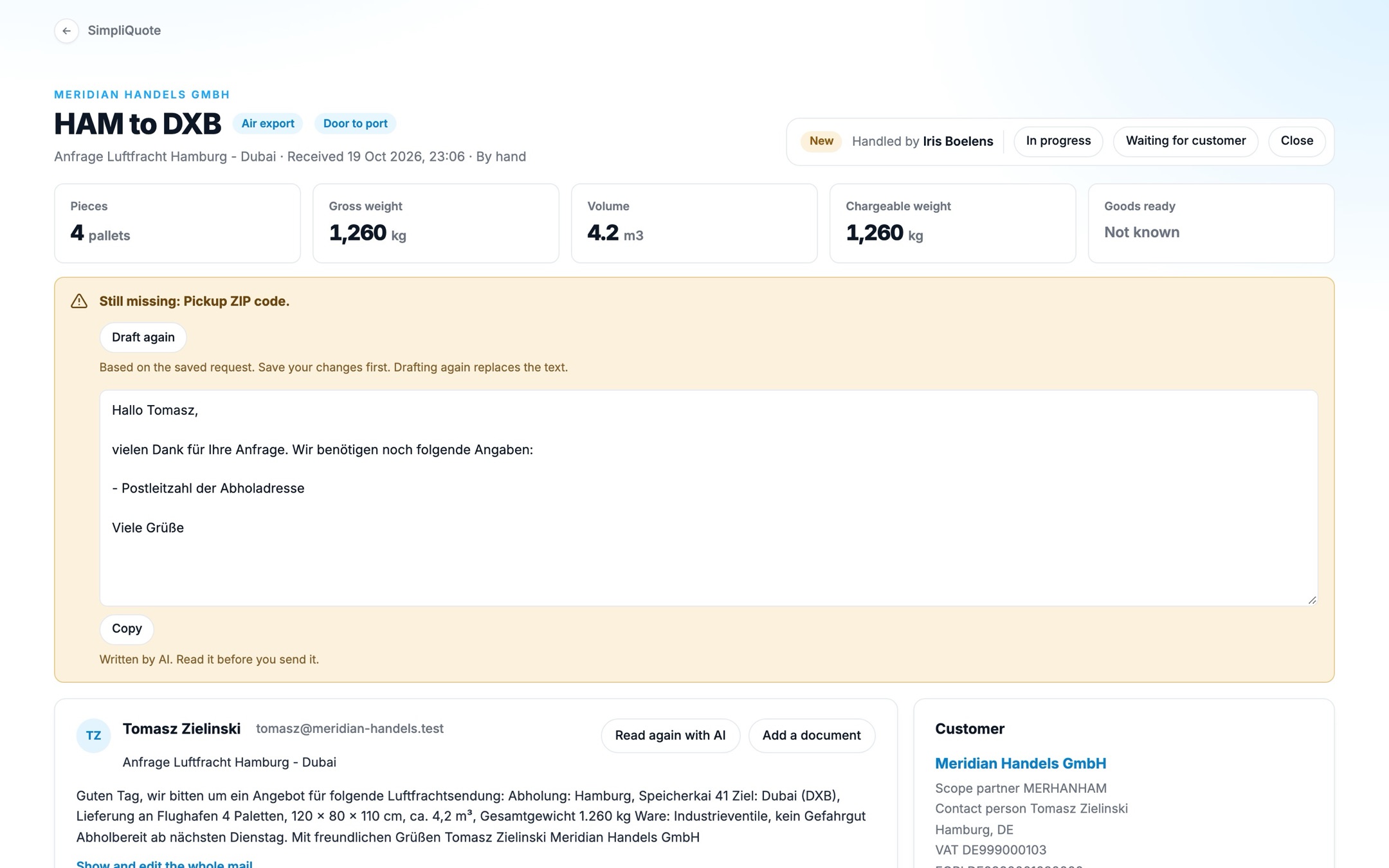
Task: Click tomasz@meridian-handels.test email address
Action: pos(350,728)
